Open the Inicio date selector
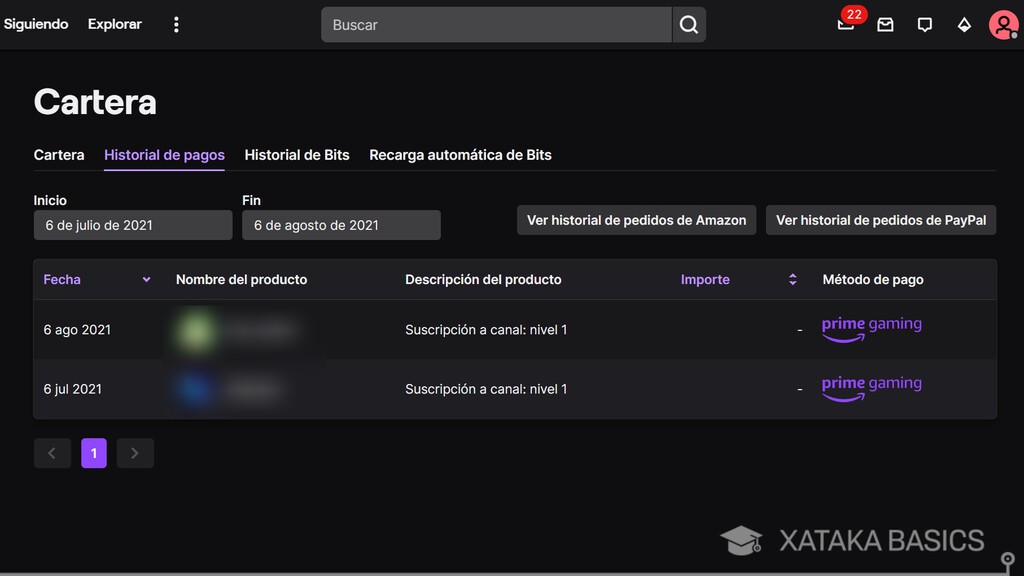 (132, 224)
